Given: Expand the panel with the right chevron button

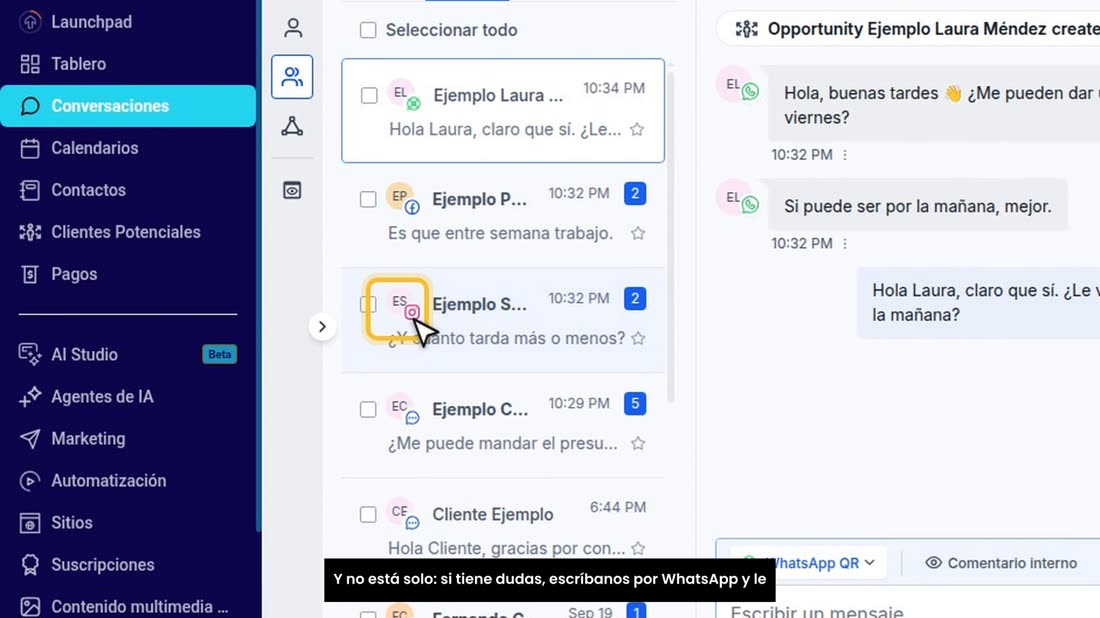Looking at the screenshot, I should coord(322,327).
